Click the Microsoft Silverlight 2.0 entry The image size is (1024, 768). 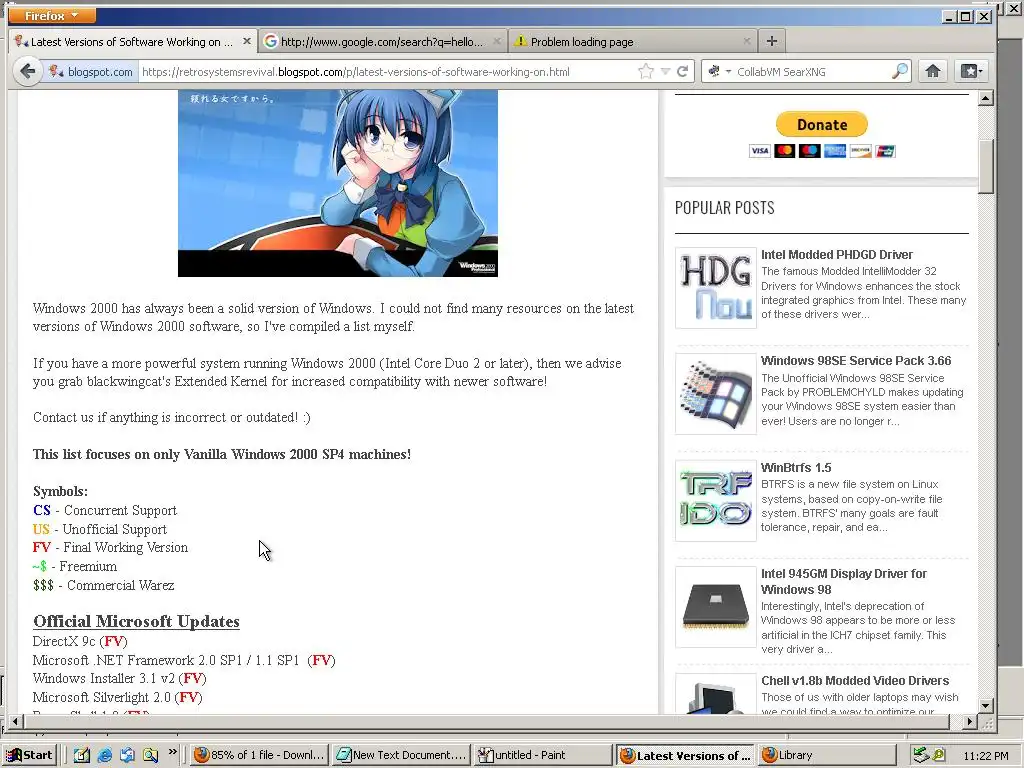point(118,697)
